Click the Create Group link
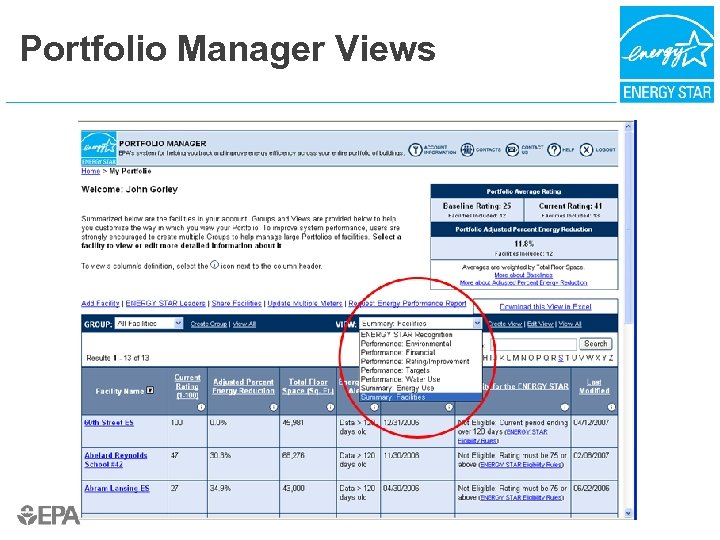 click(x=209, y=324)
